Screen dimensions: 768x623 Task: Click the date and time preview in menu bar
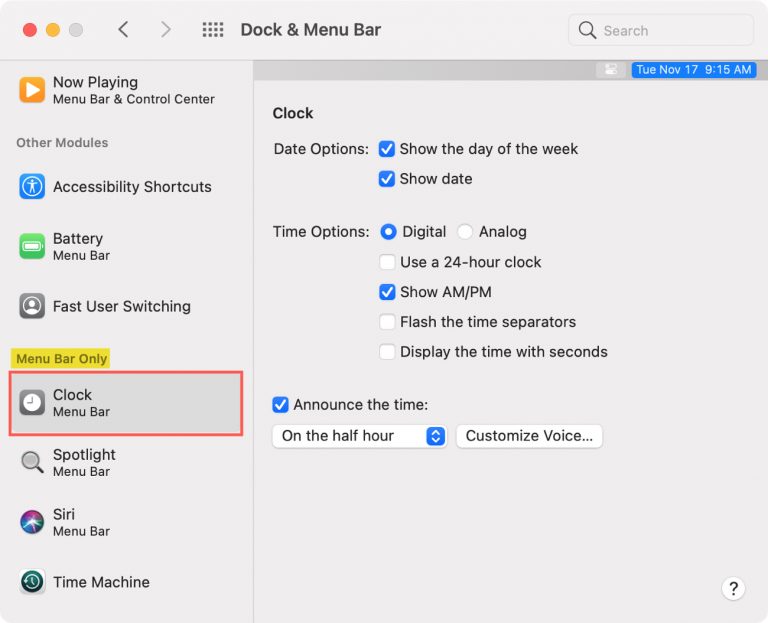[694, 70]
